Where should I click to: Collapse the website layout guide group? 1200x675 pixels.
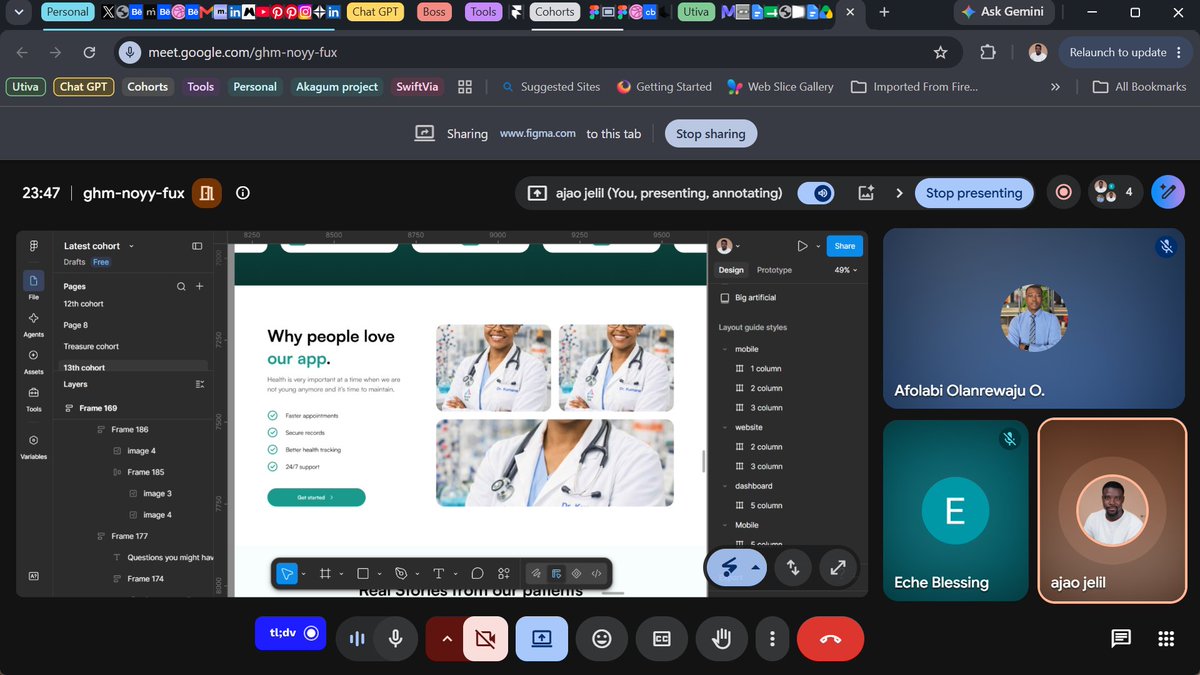[x=725, y=427]
